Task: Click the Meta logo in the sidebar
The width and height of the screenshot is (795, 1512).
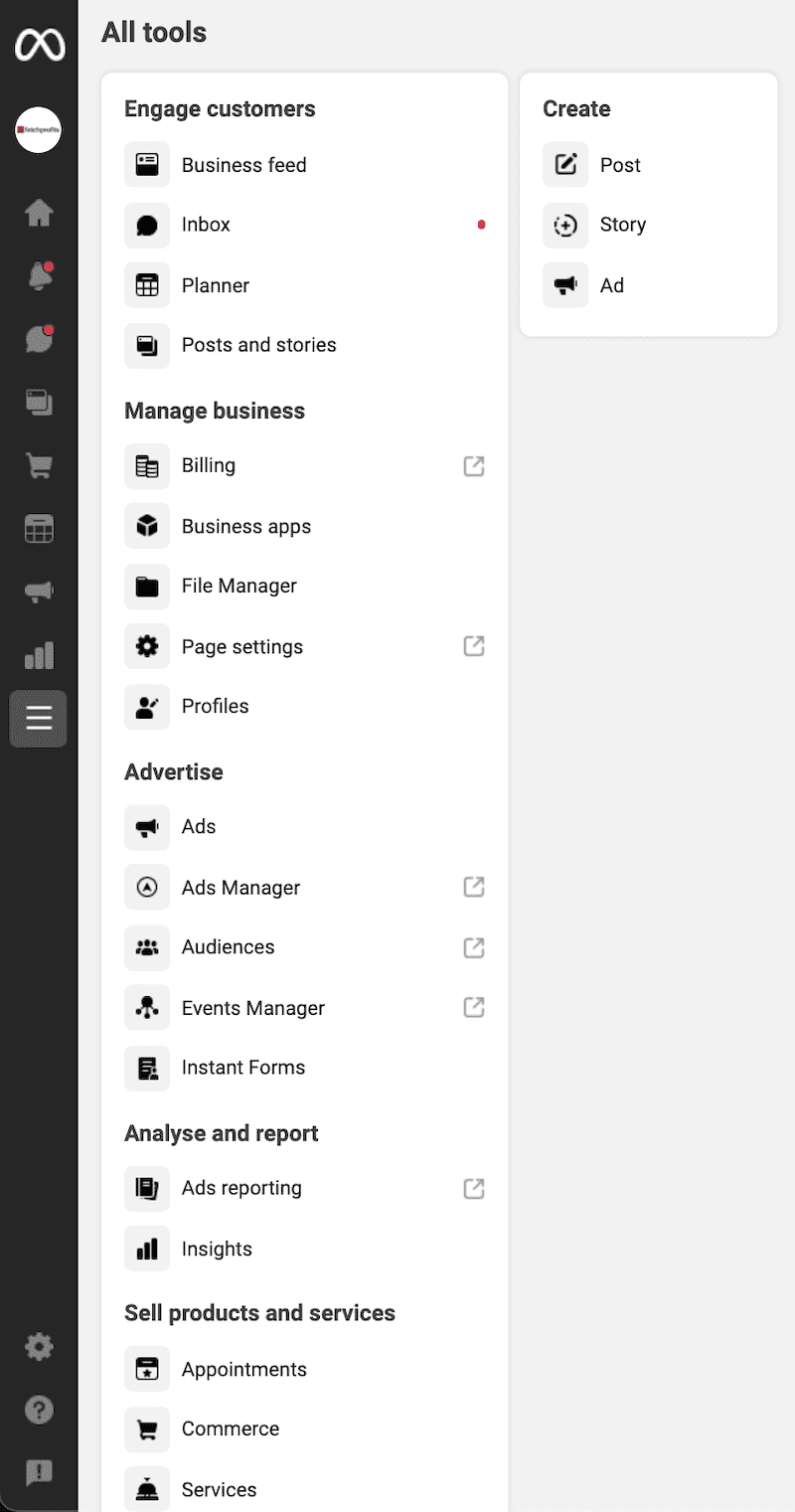Action: 39,45
